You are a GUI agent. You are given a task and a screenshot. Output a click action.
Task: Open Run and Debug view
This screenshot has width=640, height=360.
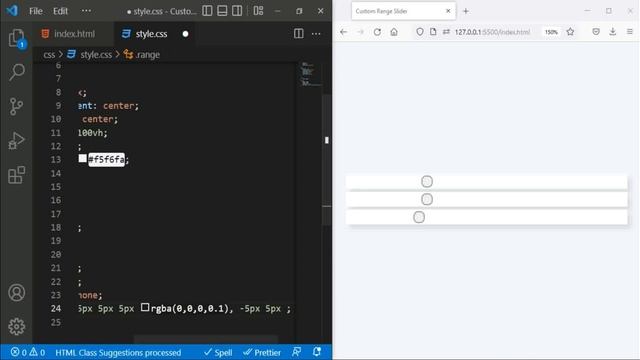coord(16,141)
